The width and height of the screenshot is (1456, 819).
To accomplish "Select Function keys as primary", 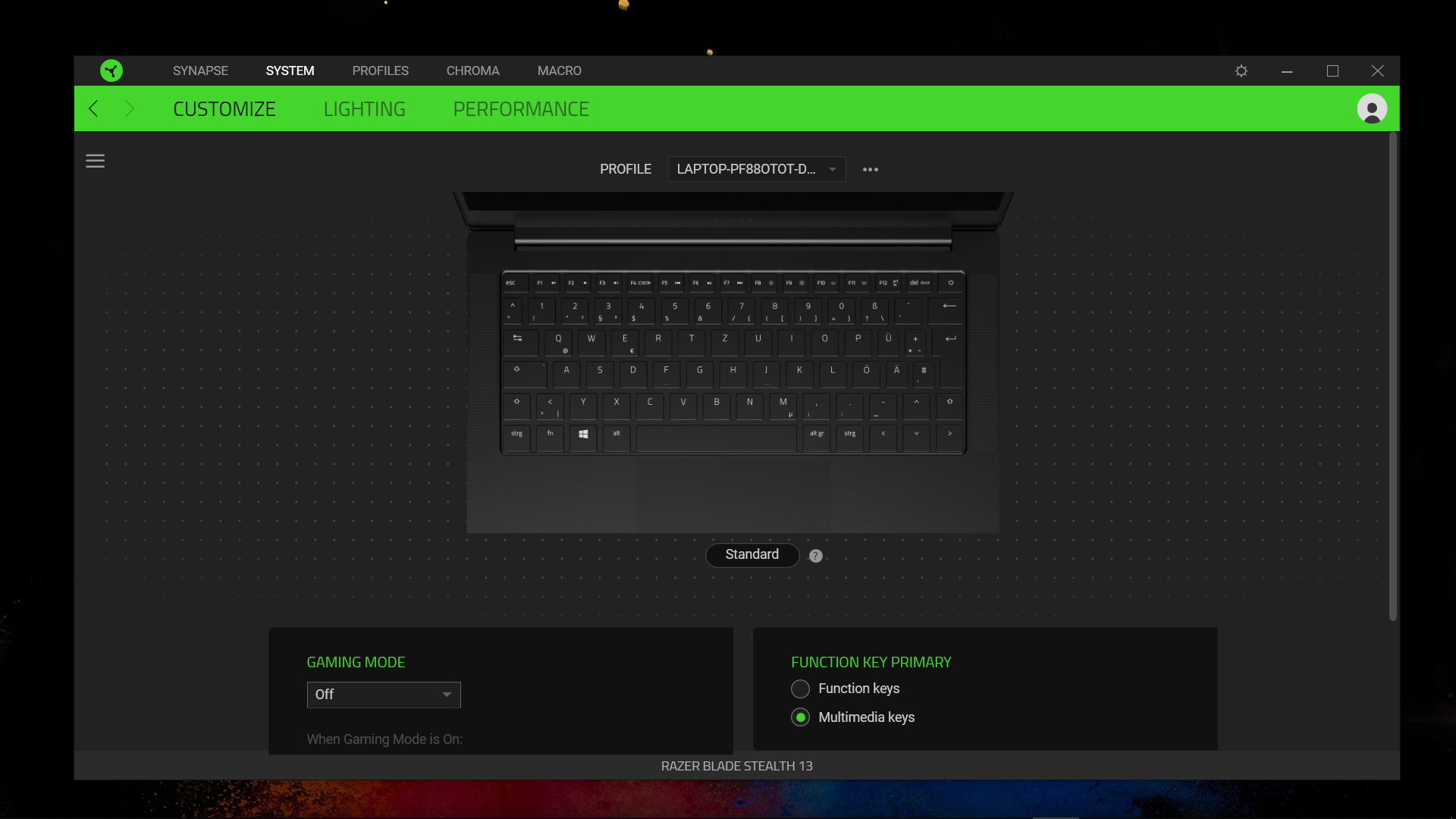I will pyautogui.click(x=801, y=689).
